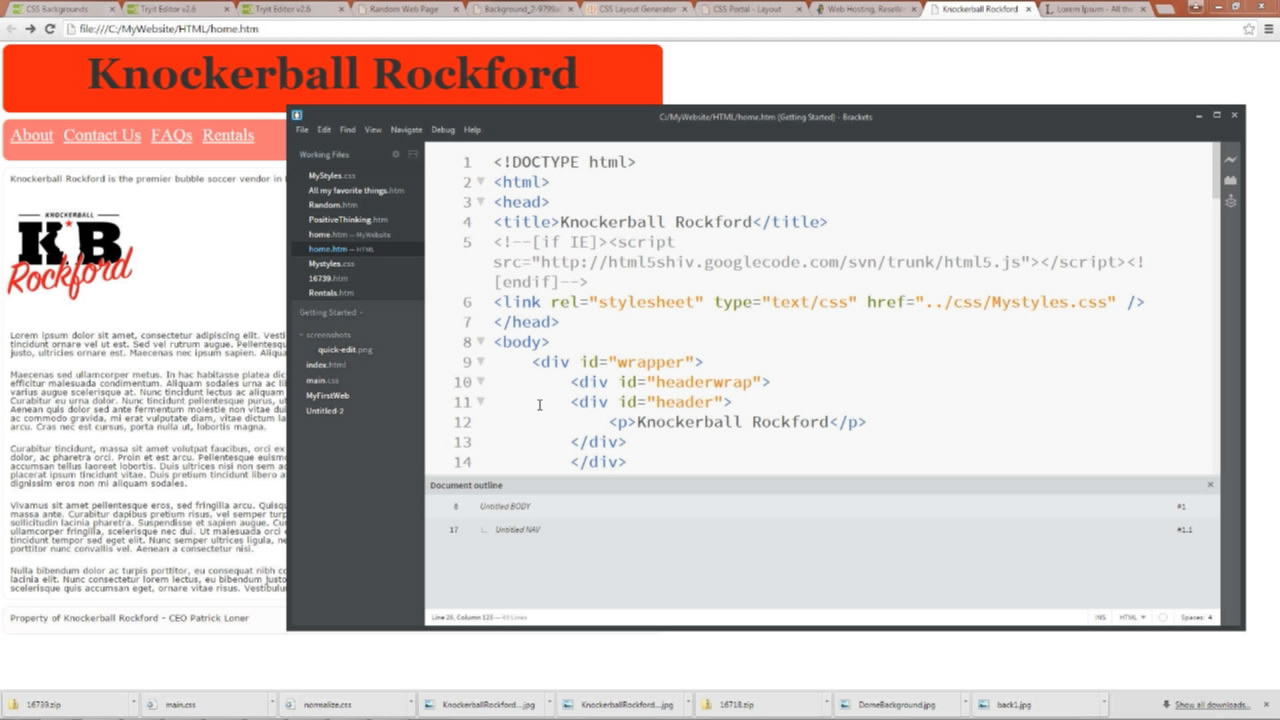The width and height of the screenshot is (1280, 720).
Task: Select PositiveThinking.htm in Working Files
Action: click(347, 219)
